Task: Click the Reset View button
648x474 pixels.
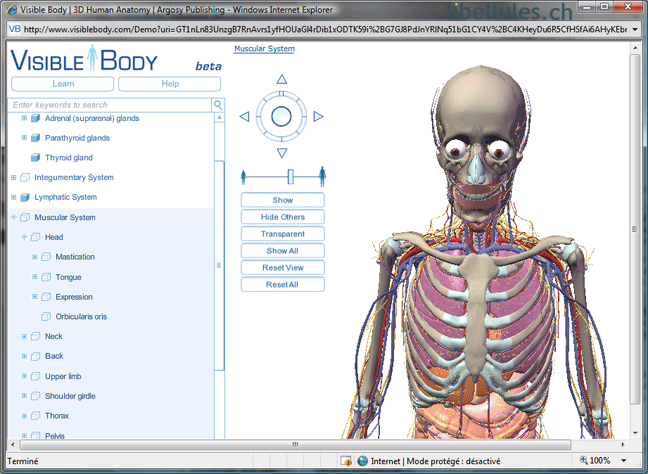Action: coord(283,268)
